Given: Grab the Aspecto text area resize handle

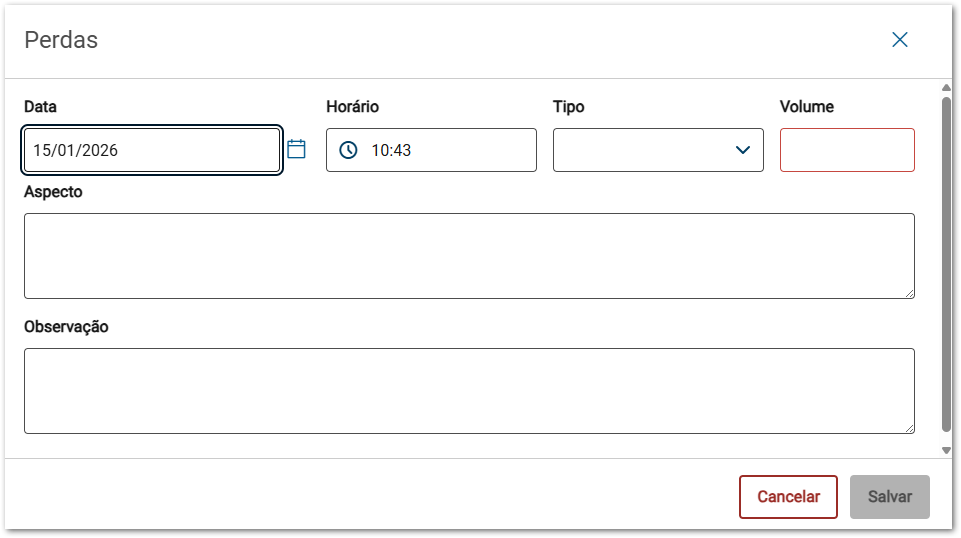Looking at the screenshot, I should [909, 293].
